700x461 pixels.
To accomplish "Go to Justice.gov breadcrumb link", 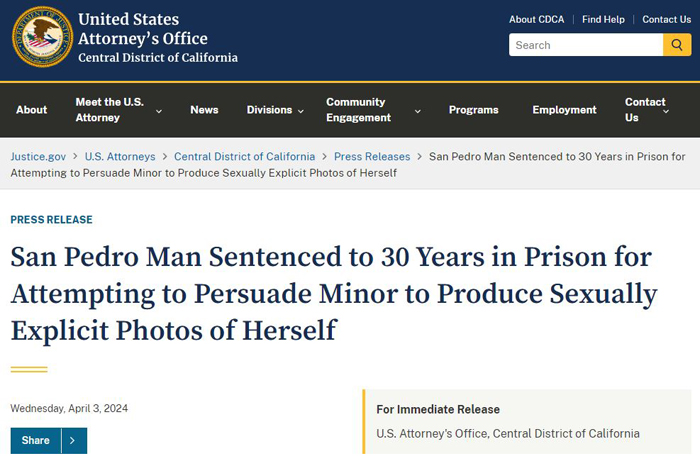I will [x=38, y=157].
